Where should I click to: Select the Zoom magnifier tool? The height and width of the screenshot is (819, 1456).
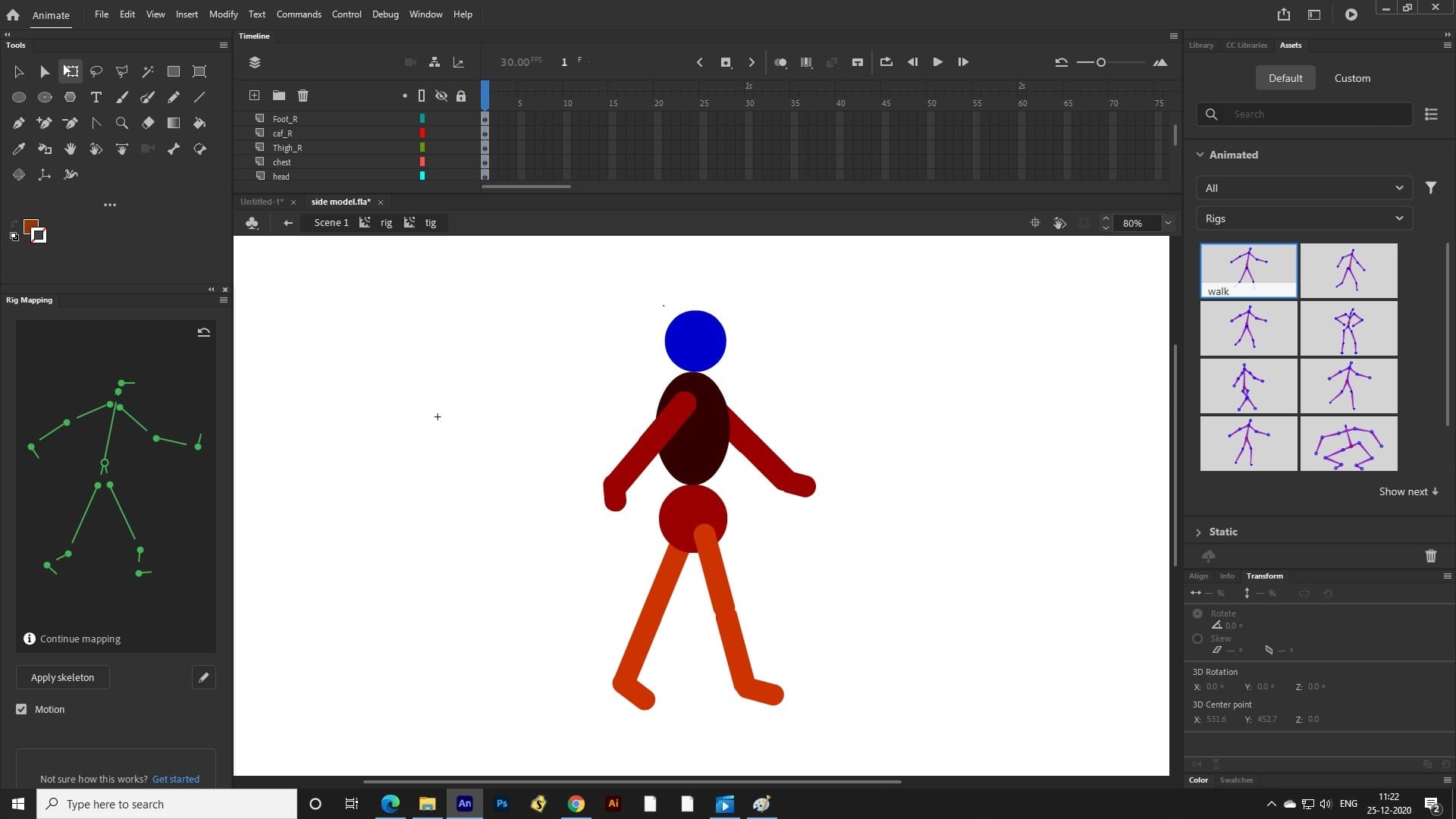(x=121, y=123)
